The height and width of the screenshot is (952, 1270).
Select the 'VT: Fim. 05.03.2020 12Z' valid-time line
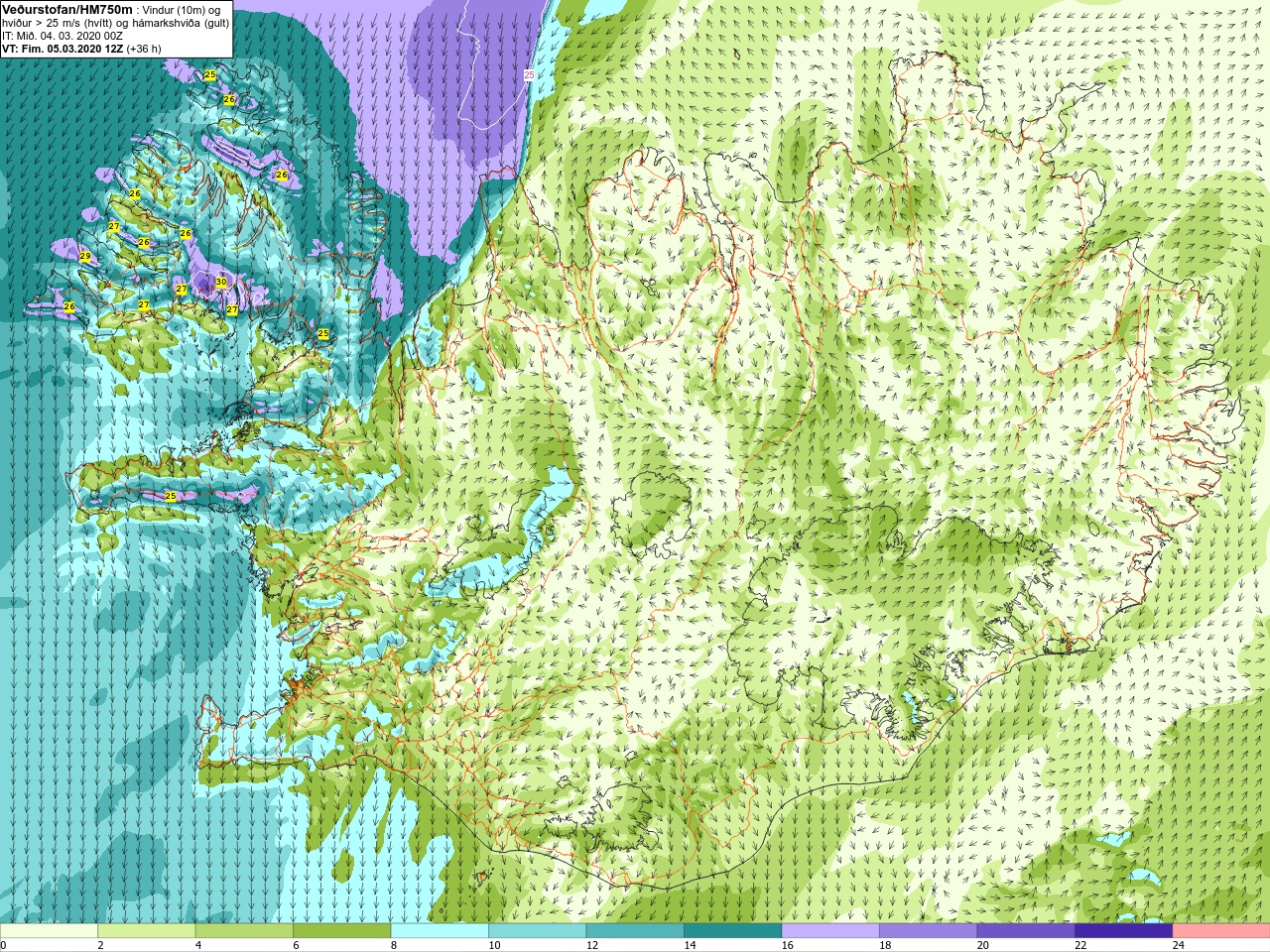62,49
